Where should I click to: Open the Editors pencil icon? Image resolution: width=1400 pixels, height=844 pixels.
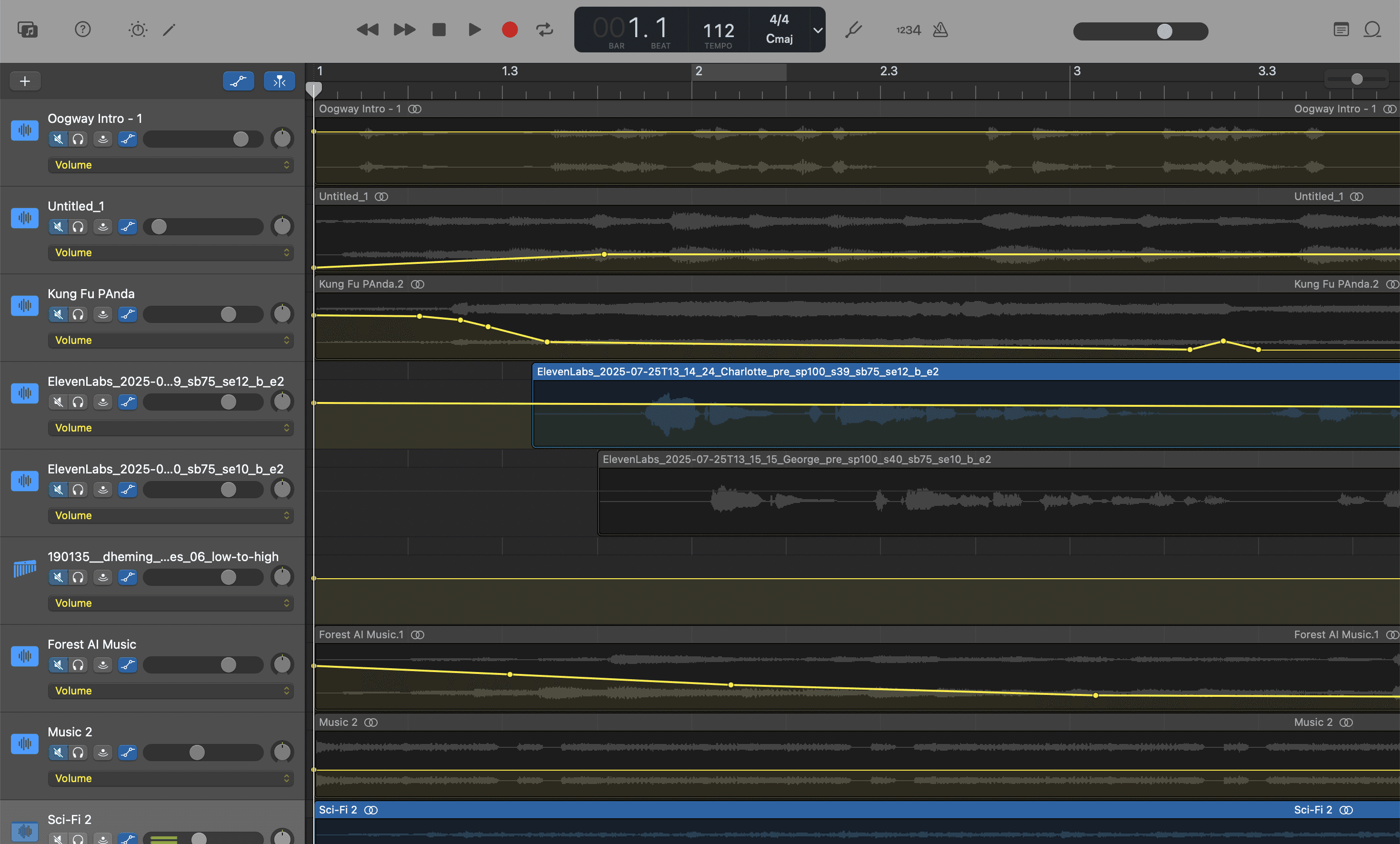[170, 30]
